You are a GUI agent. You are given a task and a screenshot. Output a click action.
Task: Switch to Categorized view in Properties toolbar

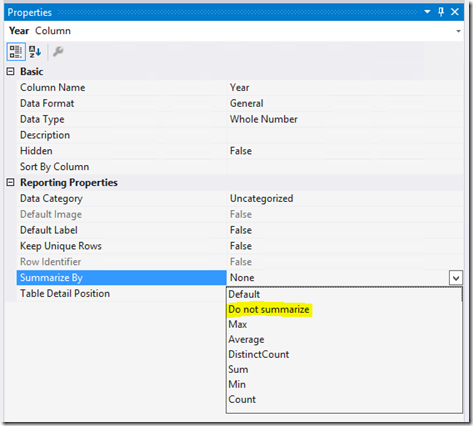tap(16, 52)
